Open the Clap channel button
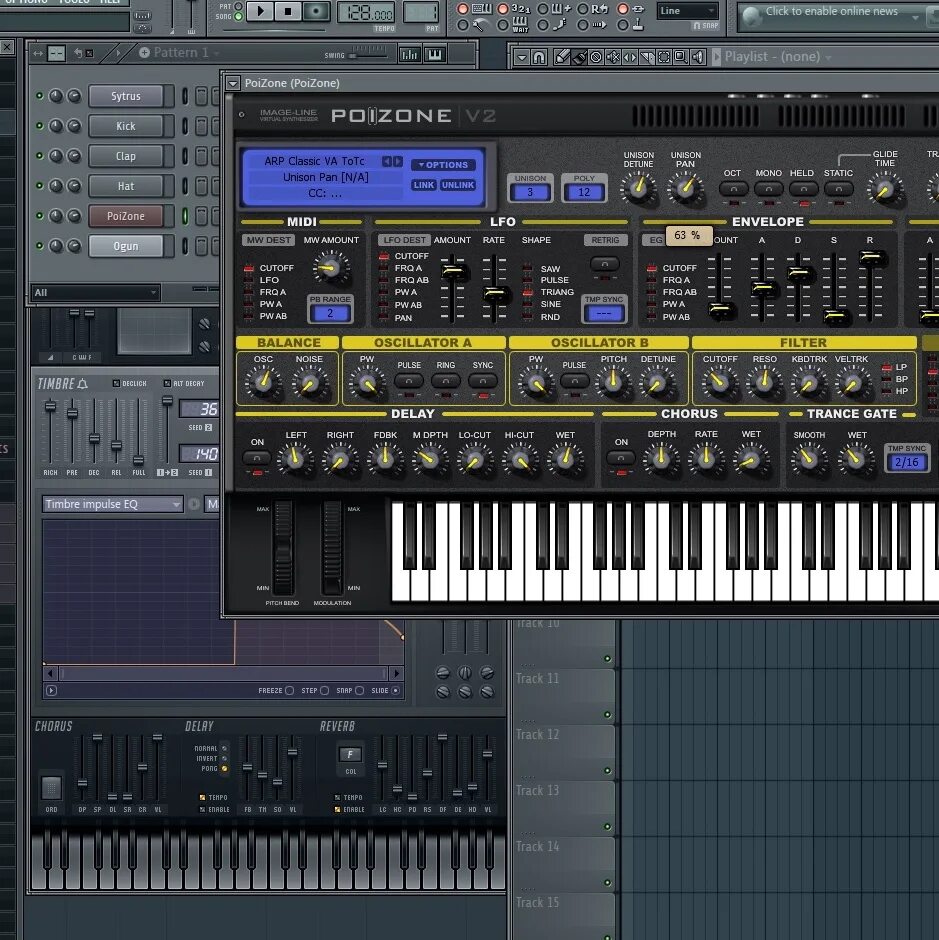 (x=126, y=156)
